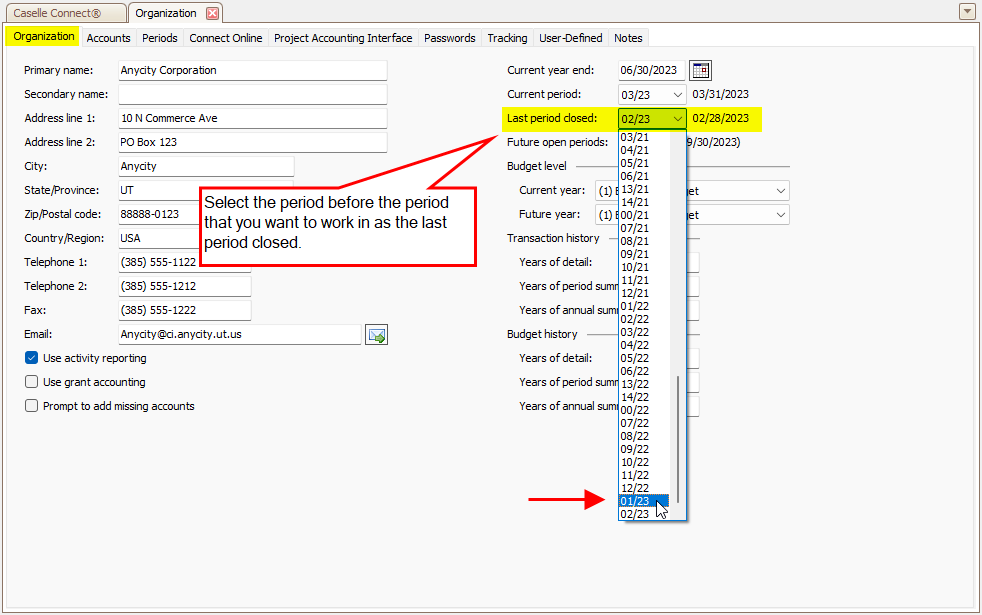Close the Organization tab with red X

(212, 13)
